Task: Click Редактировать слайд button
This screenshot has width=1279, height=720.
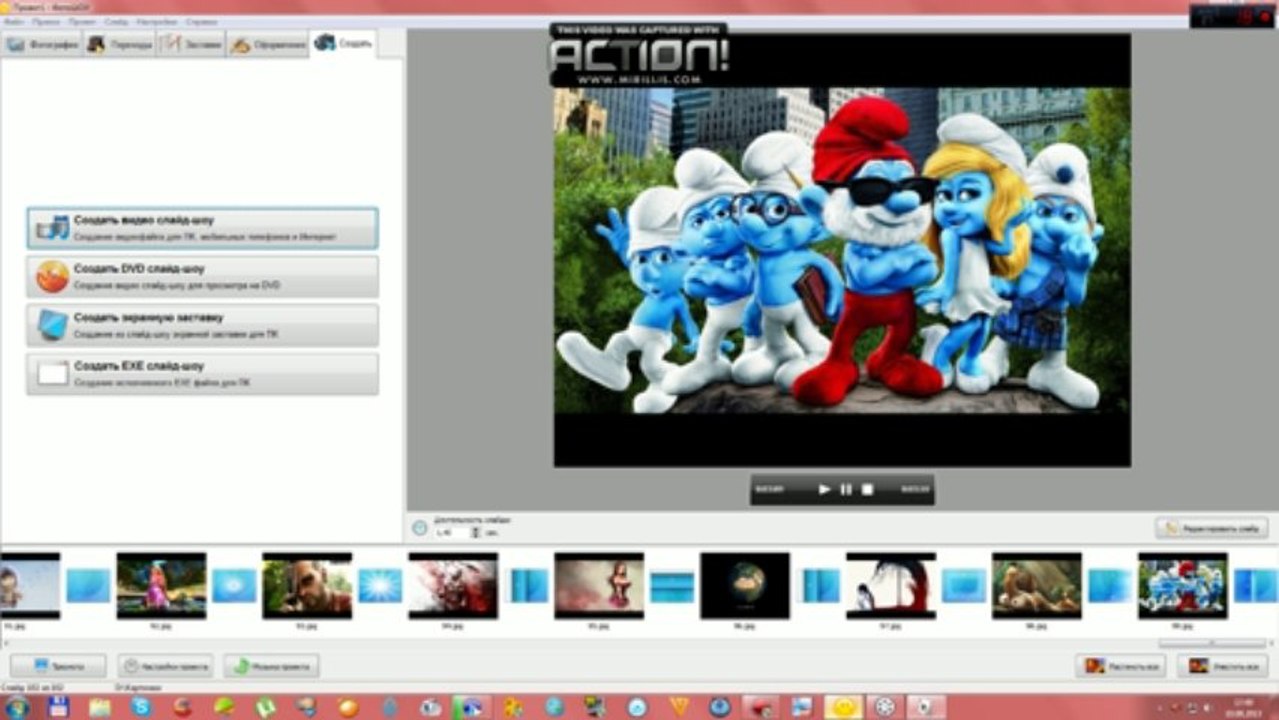Action: [x=1212, y=528]
